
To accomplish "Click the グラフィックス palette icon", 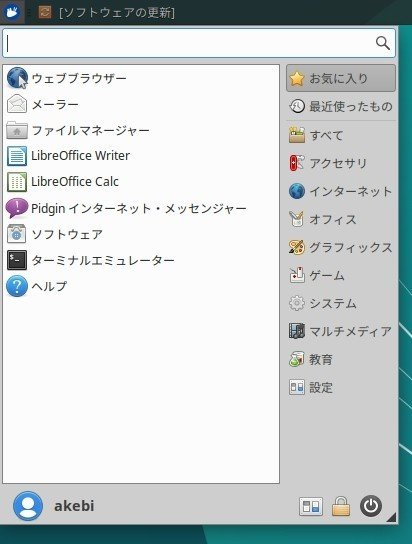I will [x=297, y=247].
